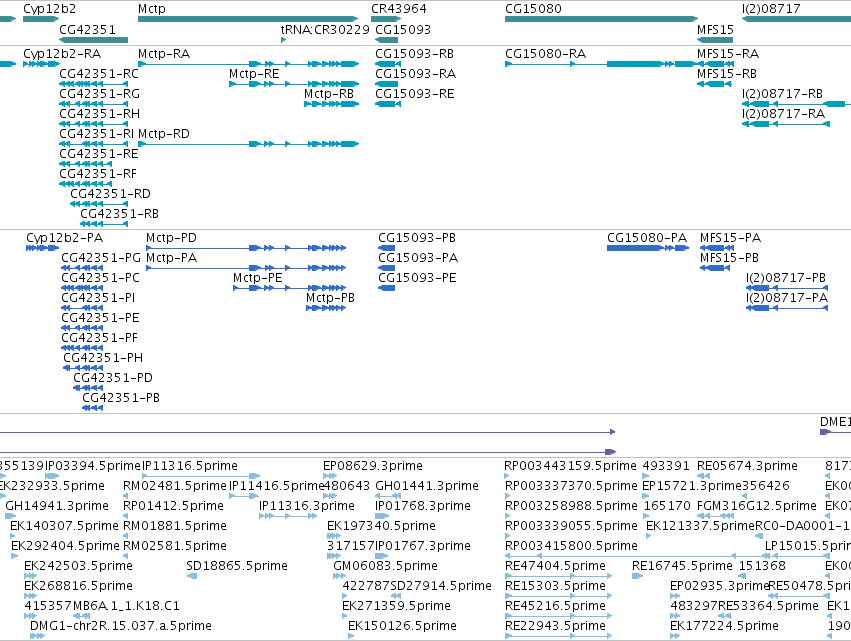The image size is (851, 641).
Task: Select the CG42351-RG transcript label
Action: (99, 94)
